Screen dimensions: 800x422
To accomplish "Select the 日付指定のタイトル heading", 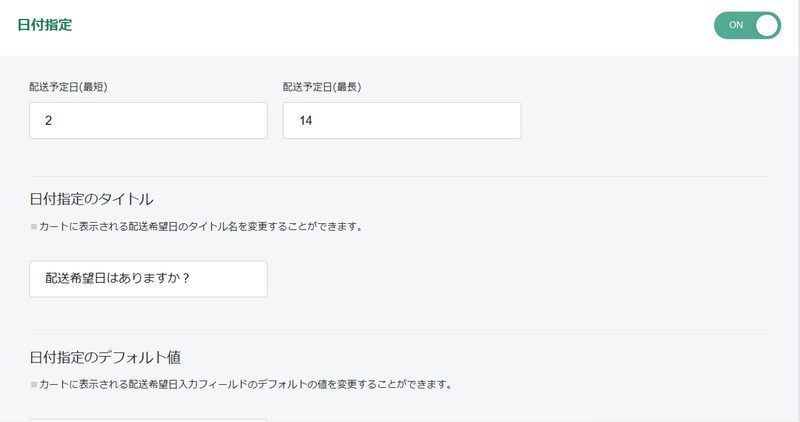I will (91, 199).
